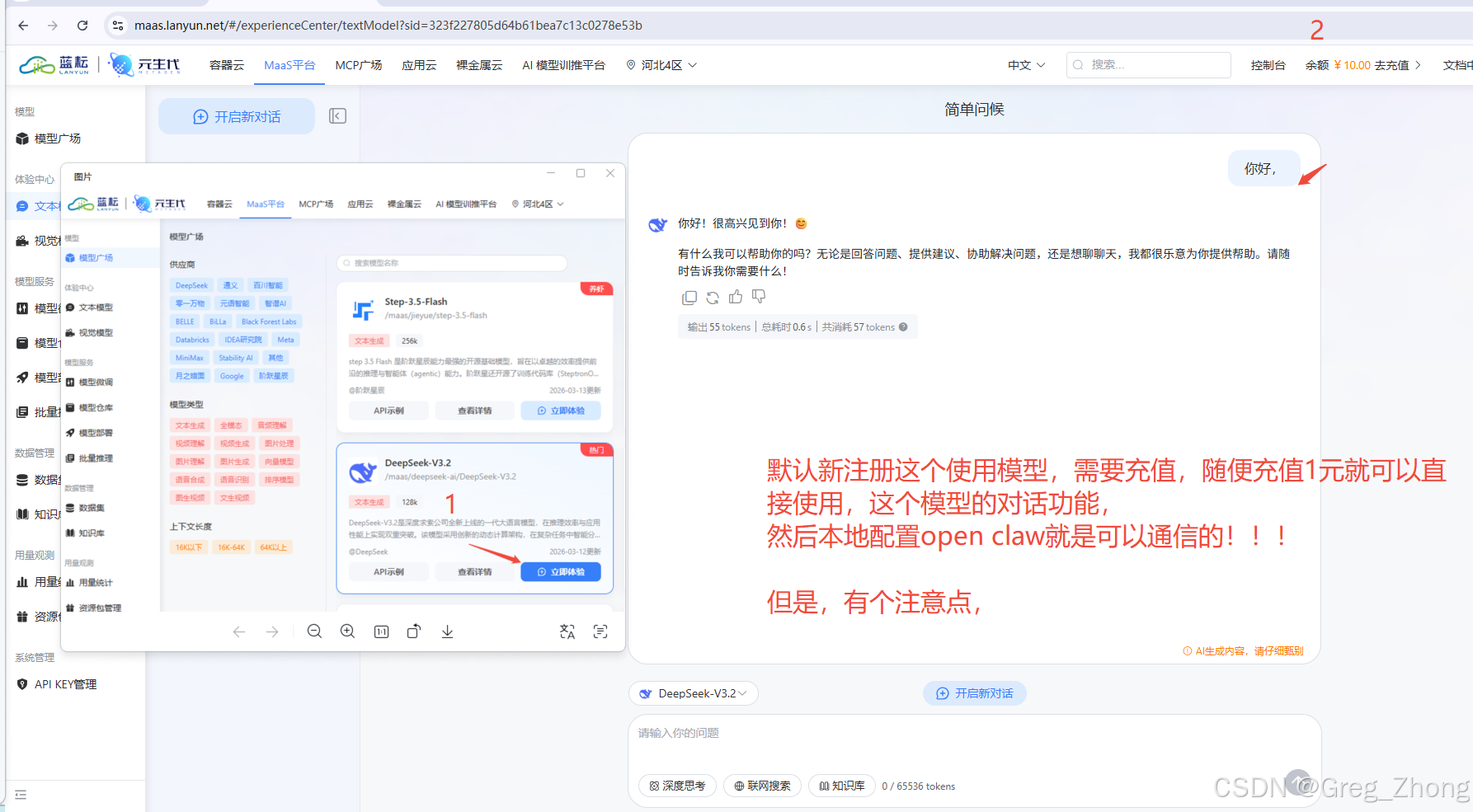Click the 视觉模型 sidebar icon
Viewport: 1473px width, 812px height.
point(22,241)
